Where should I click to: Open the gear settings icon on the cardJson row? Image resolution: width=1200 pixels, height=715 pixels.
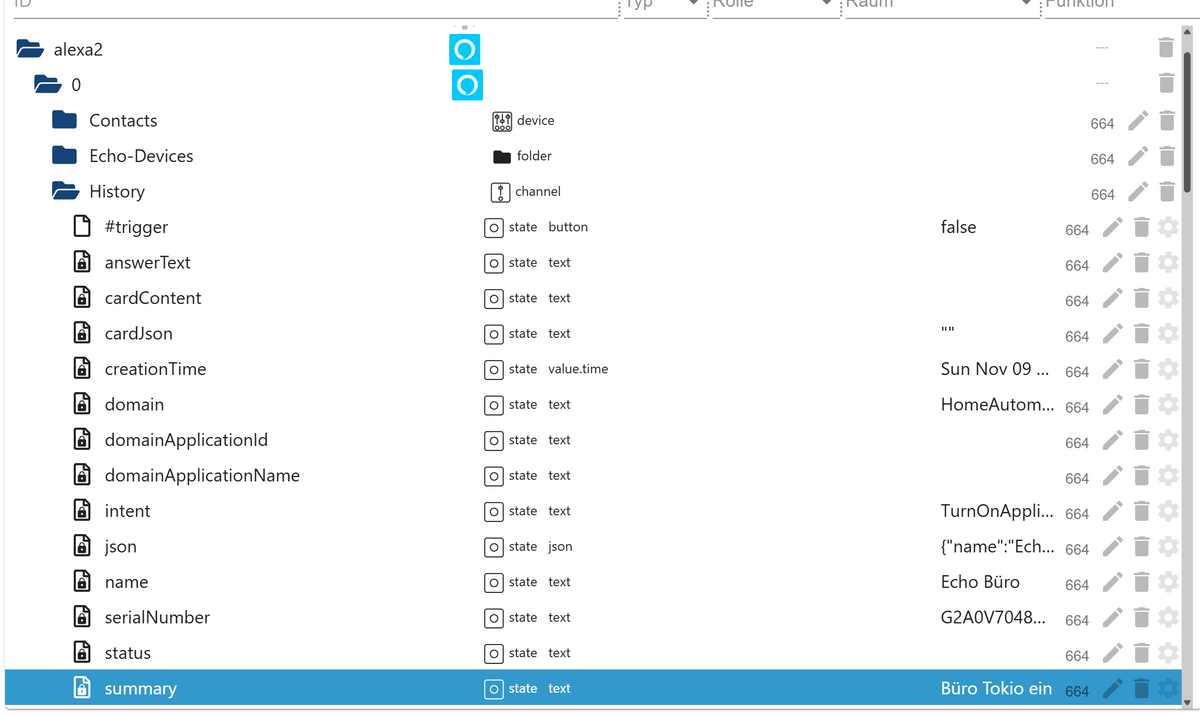1168,334
